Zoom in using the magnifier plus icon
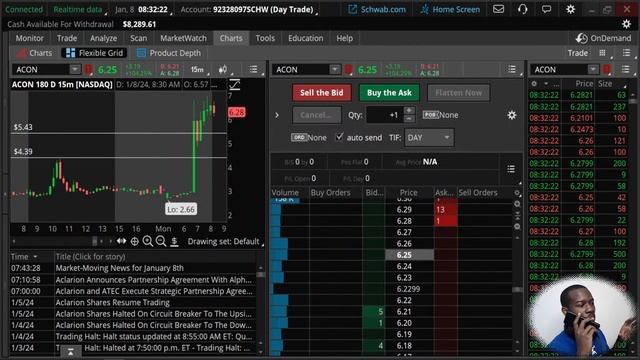Image resolution: width=640 pixels, height=360 pixels. 147,241
